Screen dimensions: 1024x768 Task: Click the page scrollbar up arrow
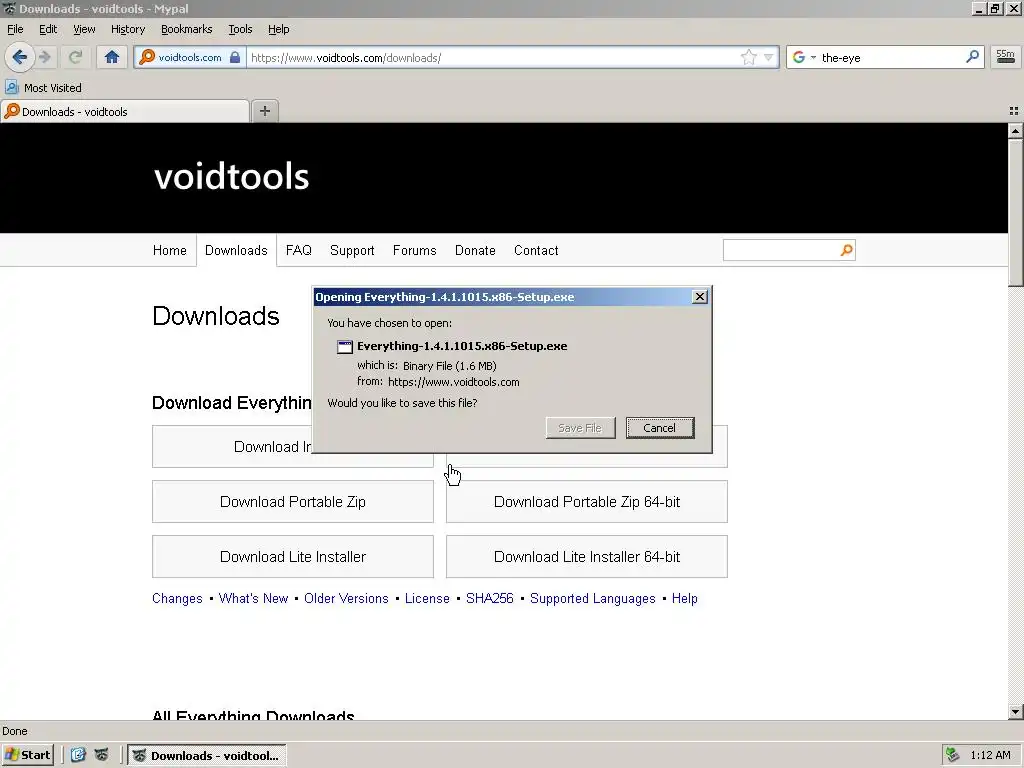click(1016, 131)
